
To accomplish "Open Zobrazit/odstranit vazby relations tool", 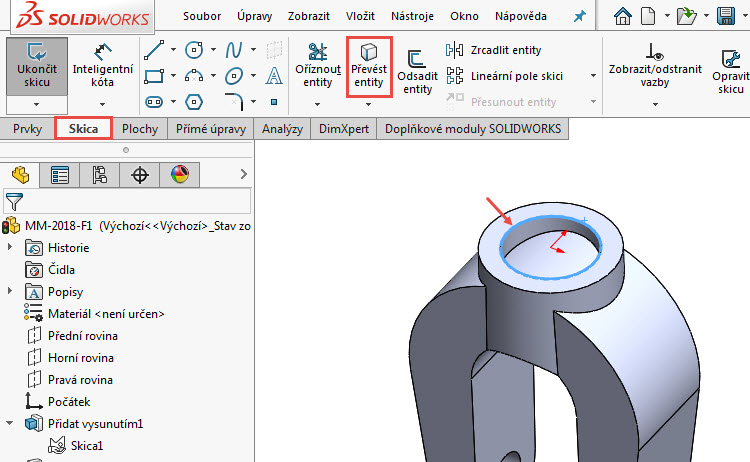I will tap(655, 66).
